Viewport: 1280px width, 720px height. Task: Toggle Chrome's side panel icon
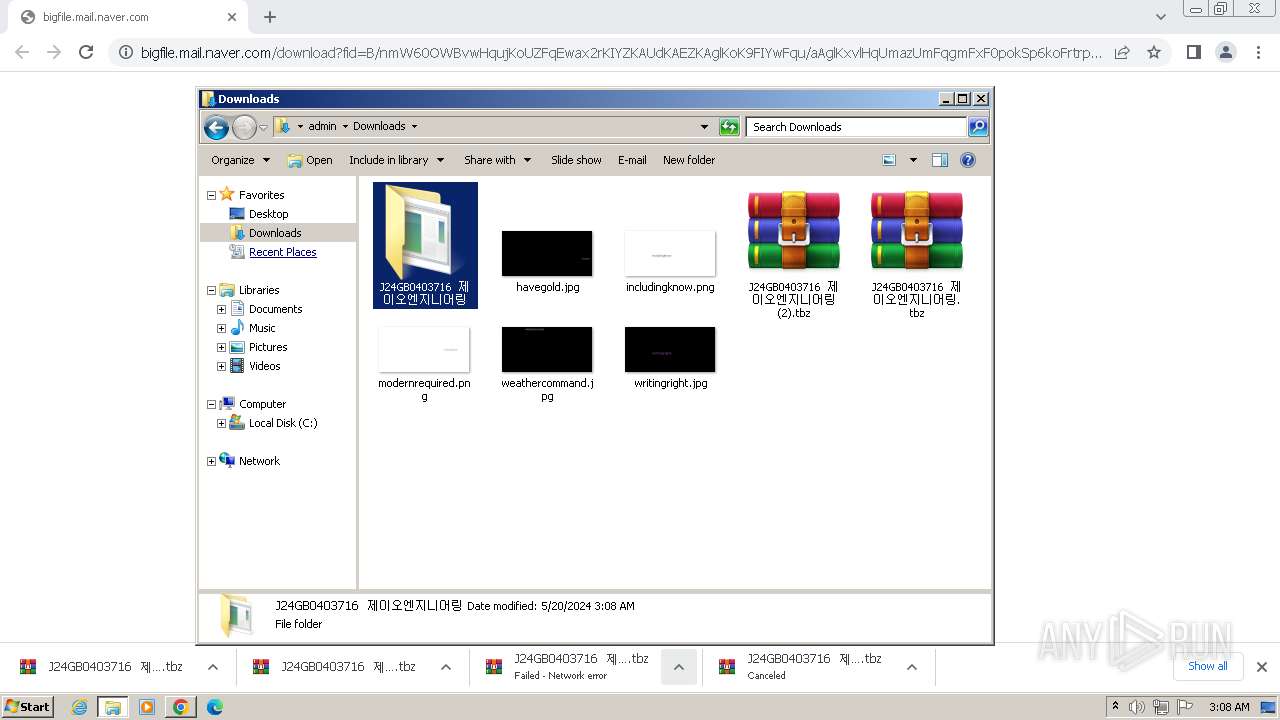coord(1193,52)
